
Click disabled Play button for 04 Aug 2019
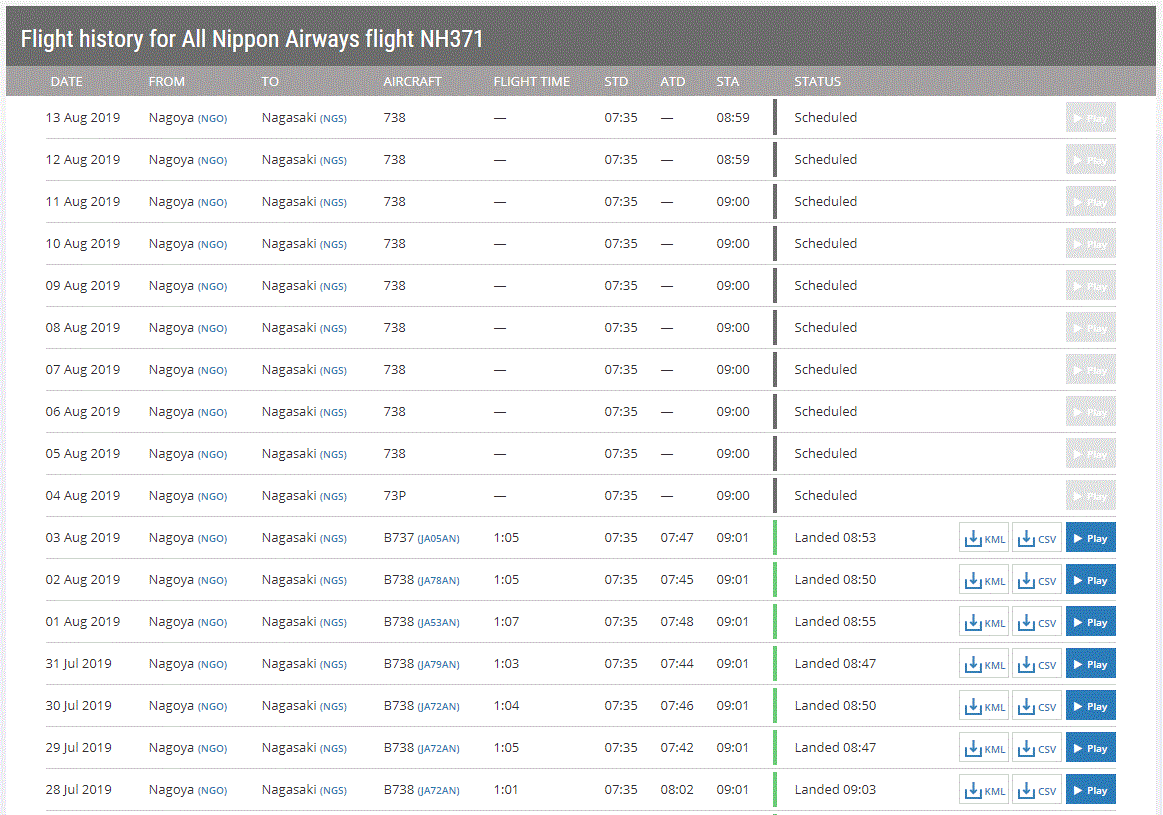coord(1091,496)
